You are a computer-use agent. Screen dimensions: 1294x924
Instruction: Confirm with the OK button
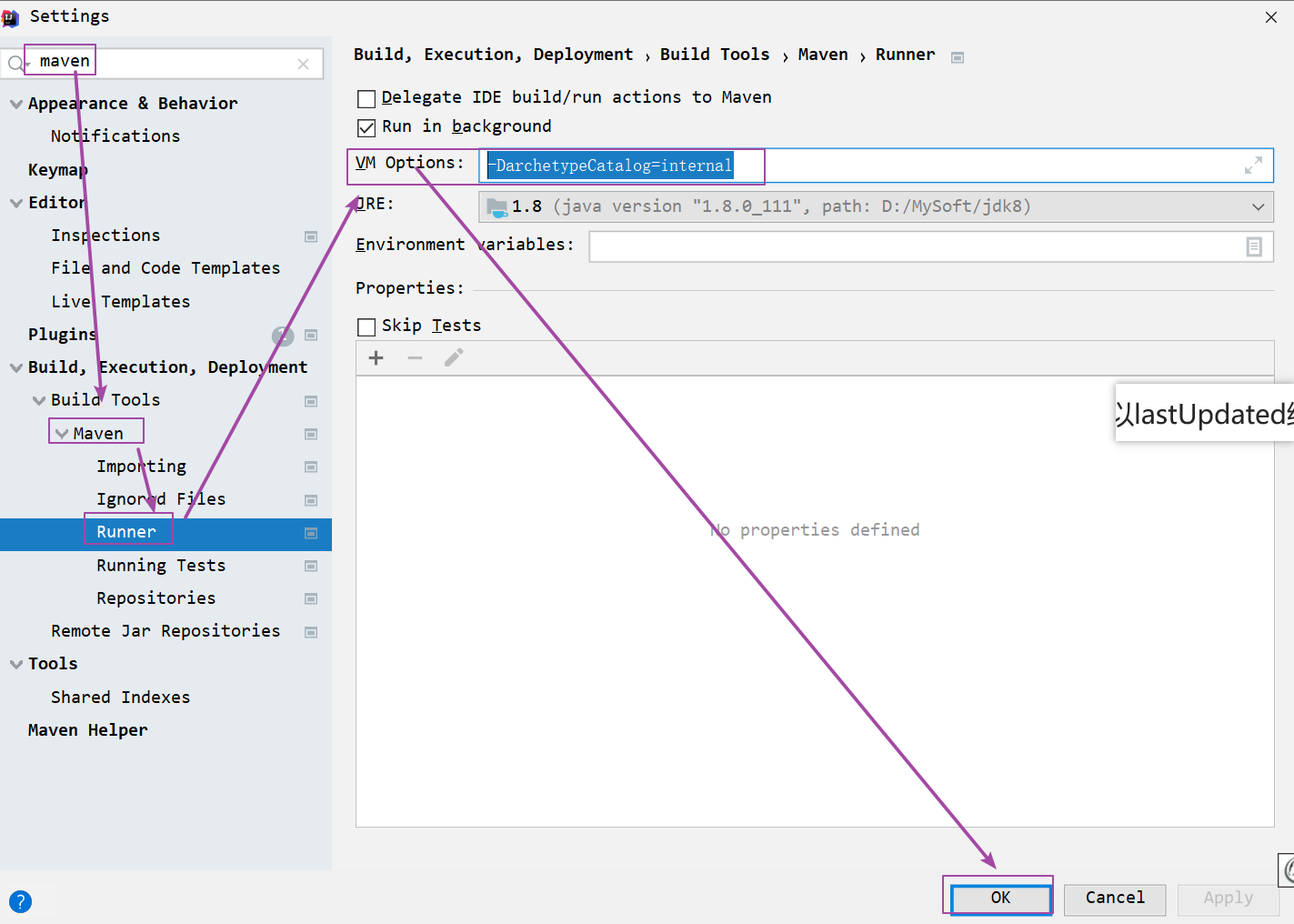pyautogui.click(x=1001, y=899)
